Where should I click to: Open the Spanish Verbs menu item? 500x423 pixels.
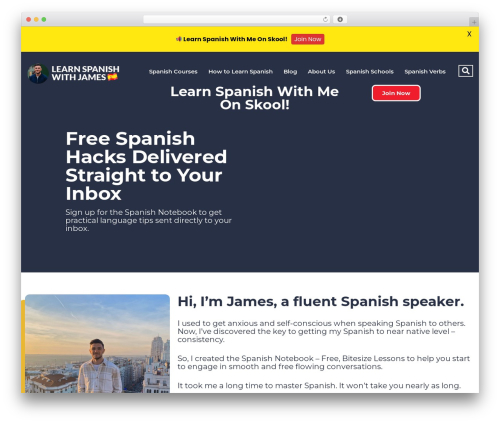click(425, 72)
